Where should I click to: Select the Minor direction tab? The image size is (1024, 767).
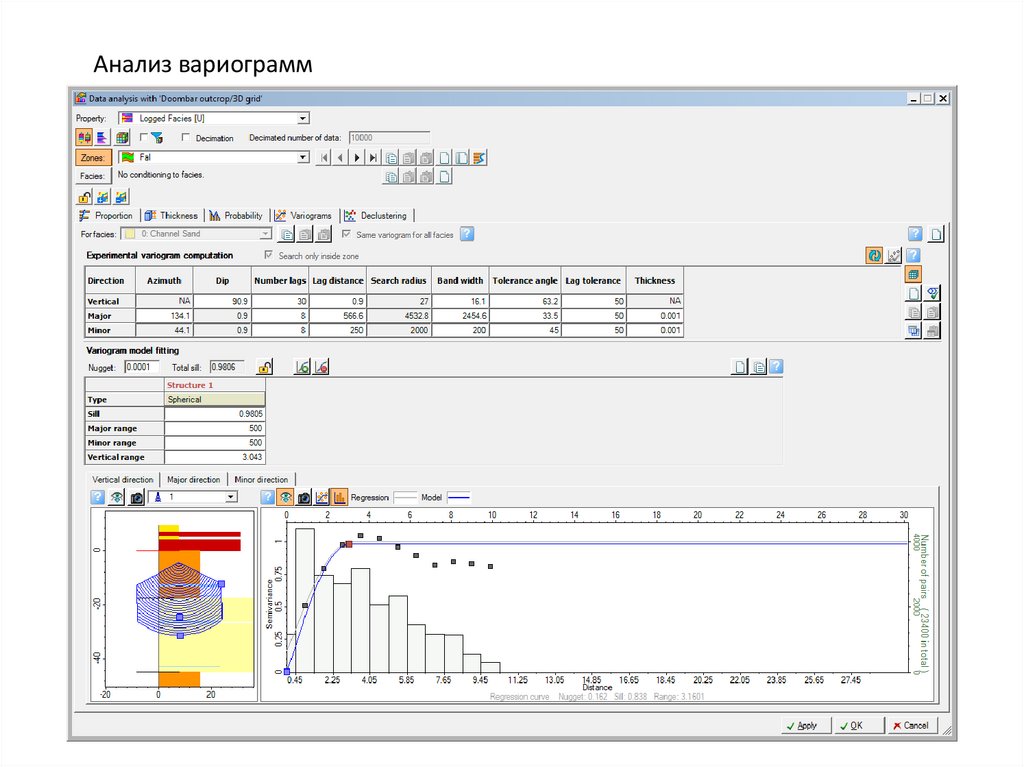tap(261, 480)
